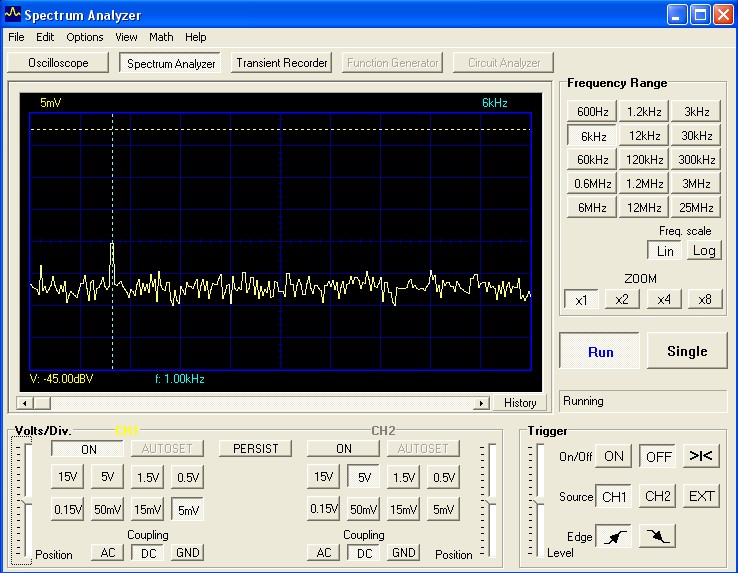This screenshot has height=573, width=738.
Task: Switch to Oscilloscope mode
Action: [58, 63]
